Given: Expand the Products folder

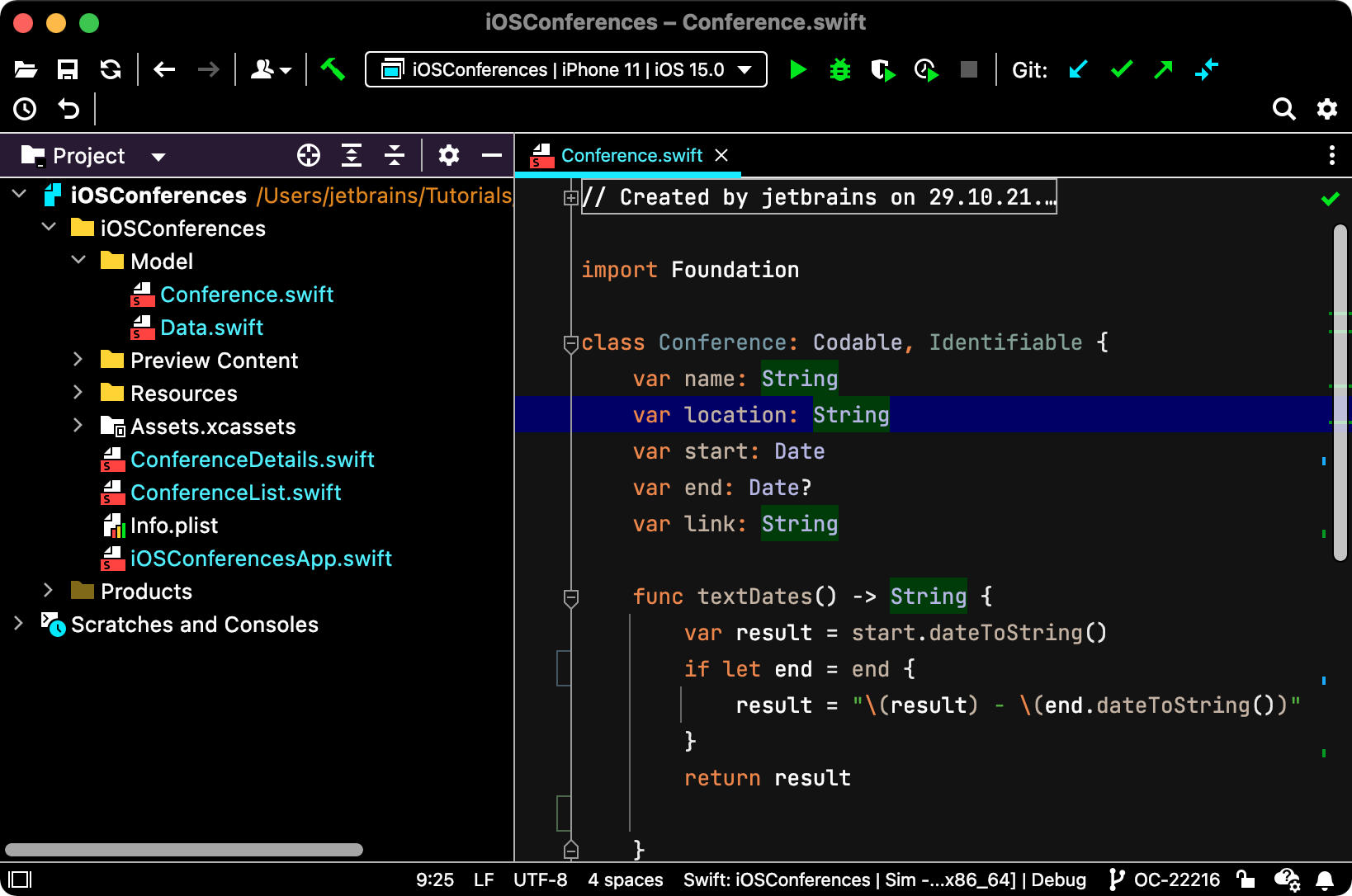Looking at the screenshot, I should 48,591.
